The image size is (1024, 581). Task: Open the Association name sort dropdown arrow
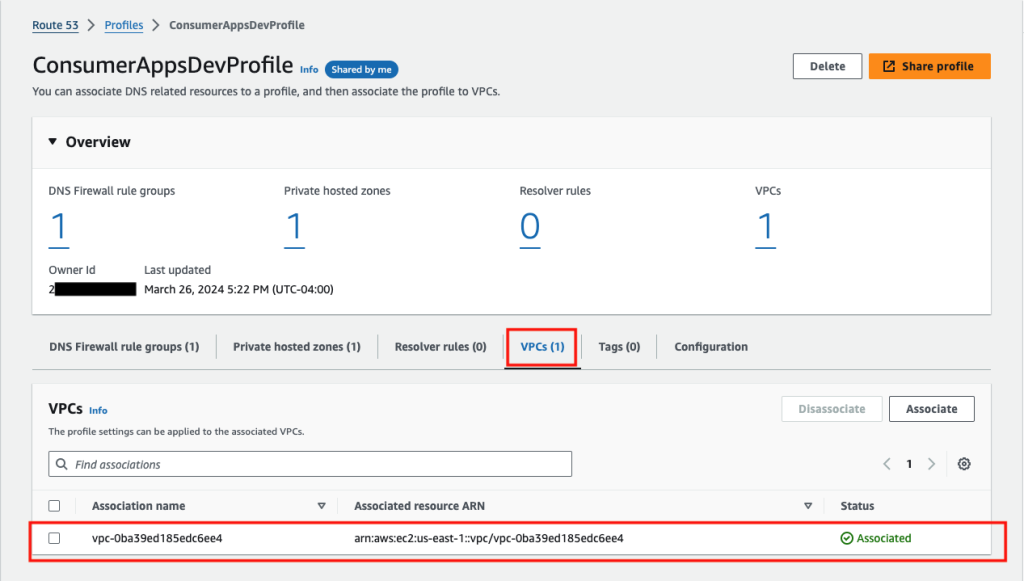point(322,506)
